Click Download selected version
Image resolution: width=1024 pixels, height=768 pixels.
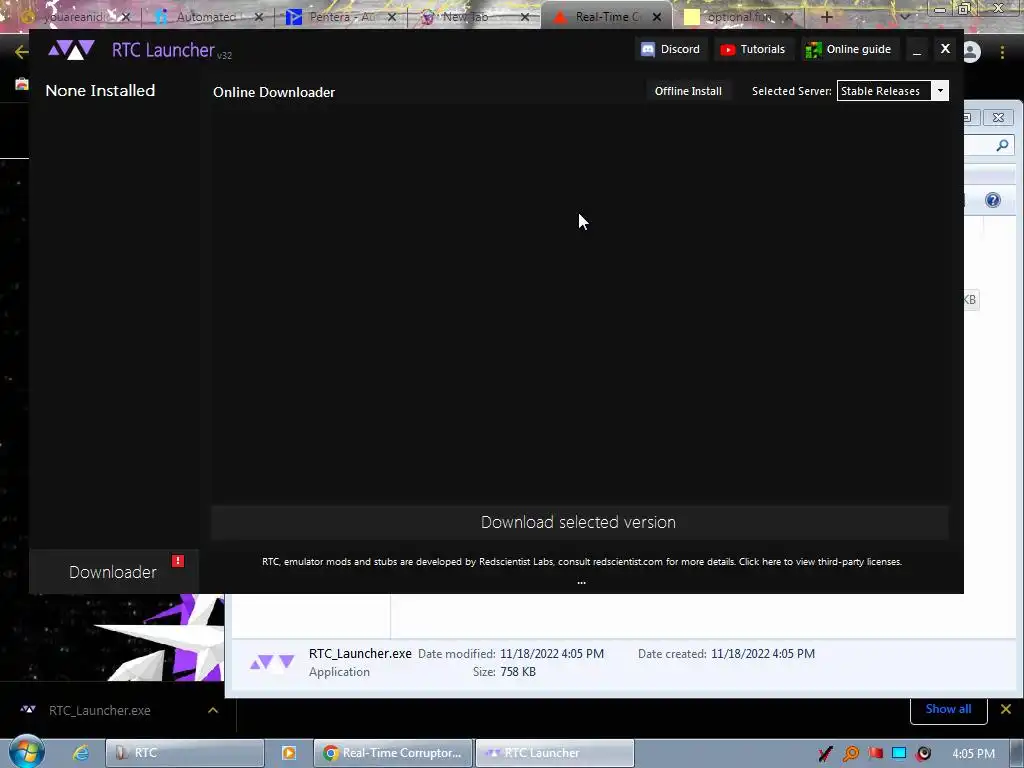[579, 522]
